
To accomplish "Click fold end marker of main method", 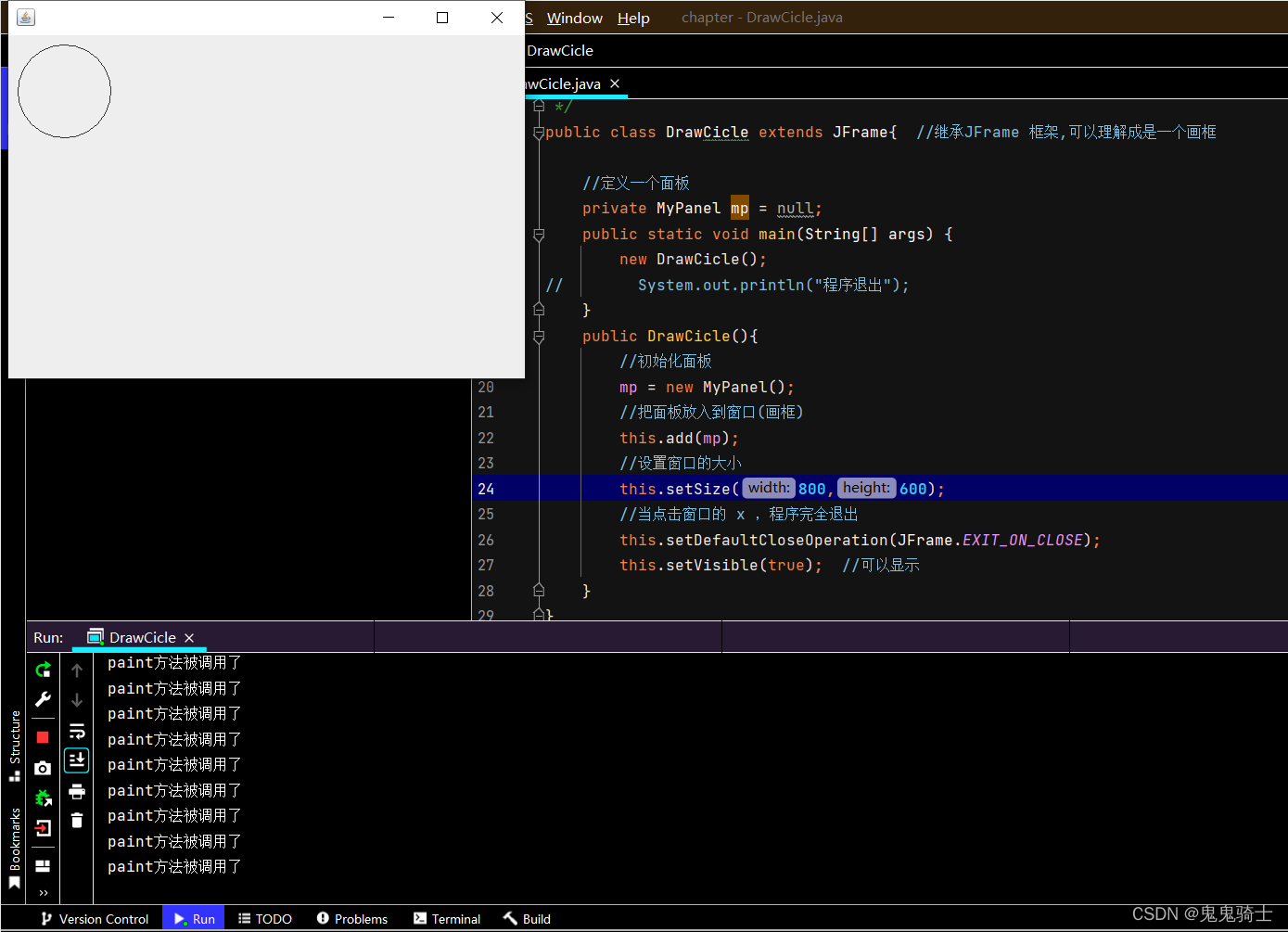I will point(539,310).
